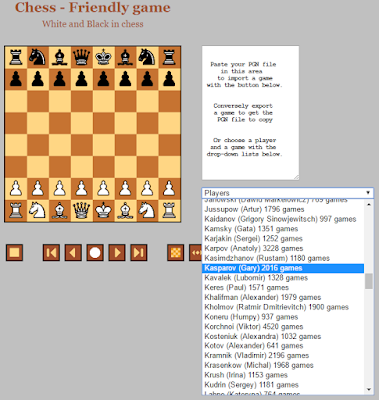Click inside the PGN paste text area
This screenshot has height=400, width=379.
click(x=250, y=113)
